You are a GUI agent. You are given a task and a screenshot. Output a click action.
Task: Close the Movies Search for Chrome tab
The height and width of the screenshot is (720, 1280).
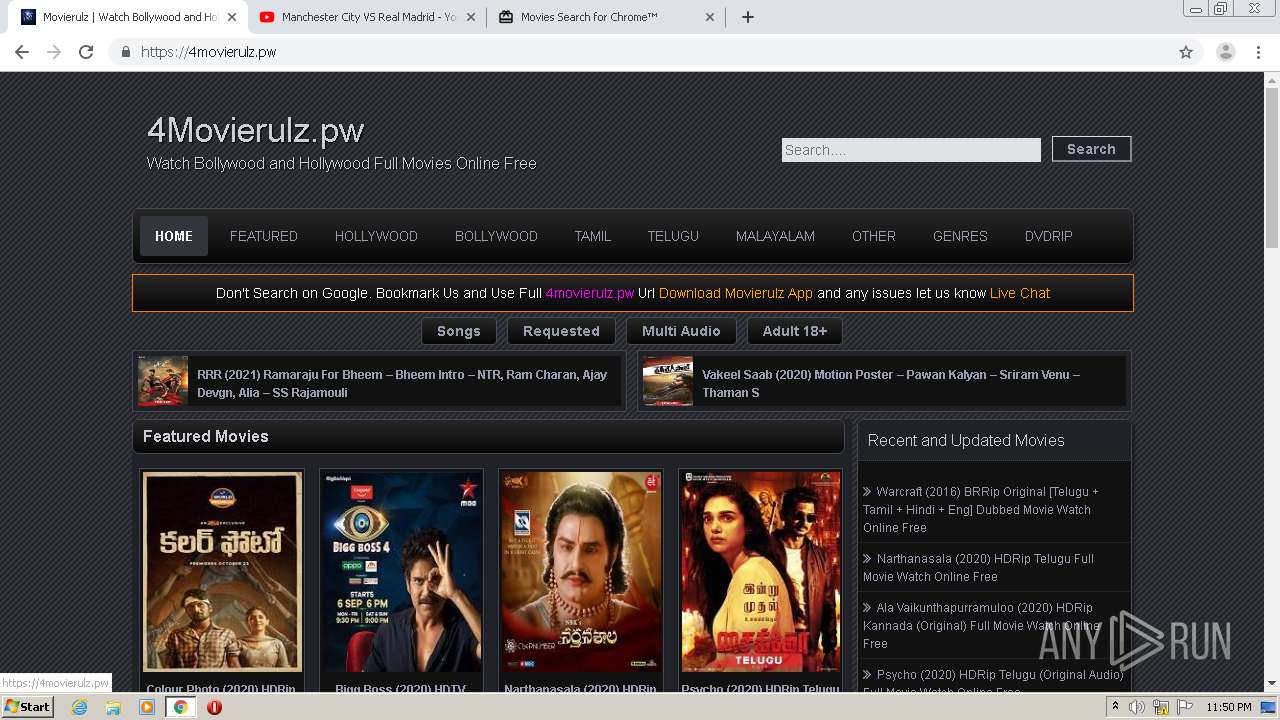(710, 17)
